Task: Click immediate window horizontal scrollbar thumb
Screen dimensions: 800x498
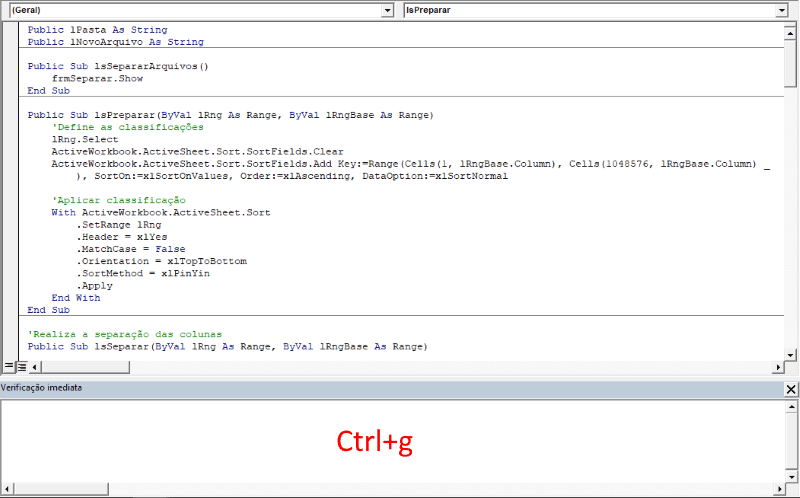Action: 60,489
